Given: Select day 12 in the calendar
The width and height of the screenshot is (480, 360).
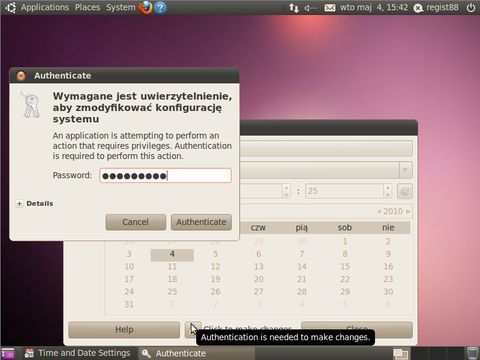Looking at the screenshot, I should [x=215, y=267].
